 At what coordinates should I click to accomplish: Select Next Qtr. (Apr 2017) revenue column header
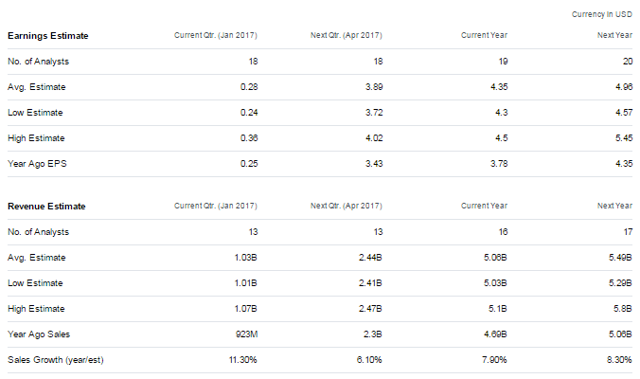(x=346, y=206)
